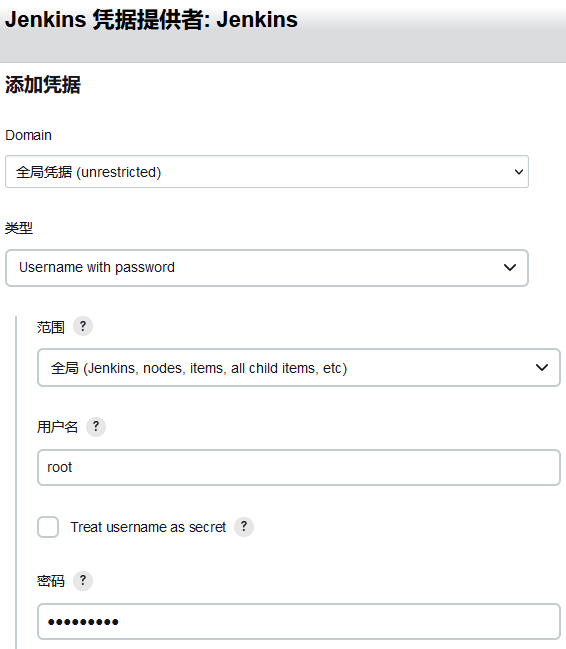Click the Jenkins 凭据提供者: Jenkins header title
This screenshot has width=566, height=649.
pos(151,19)
